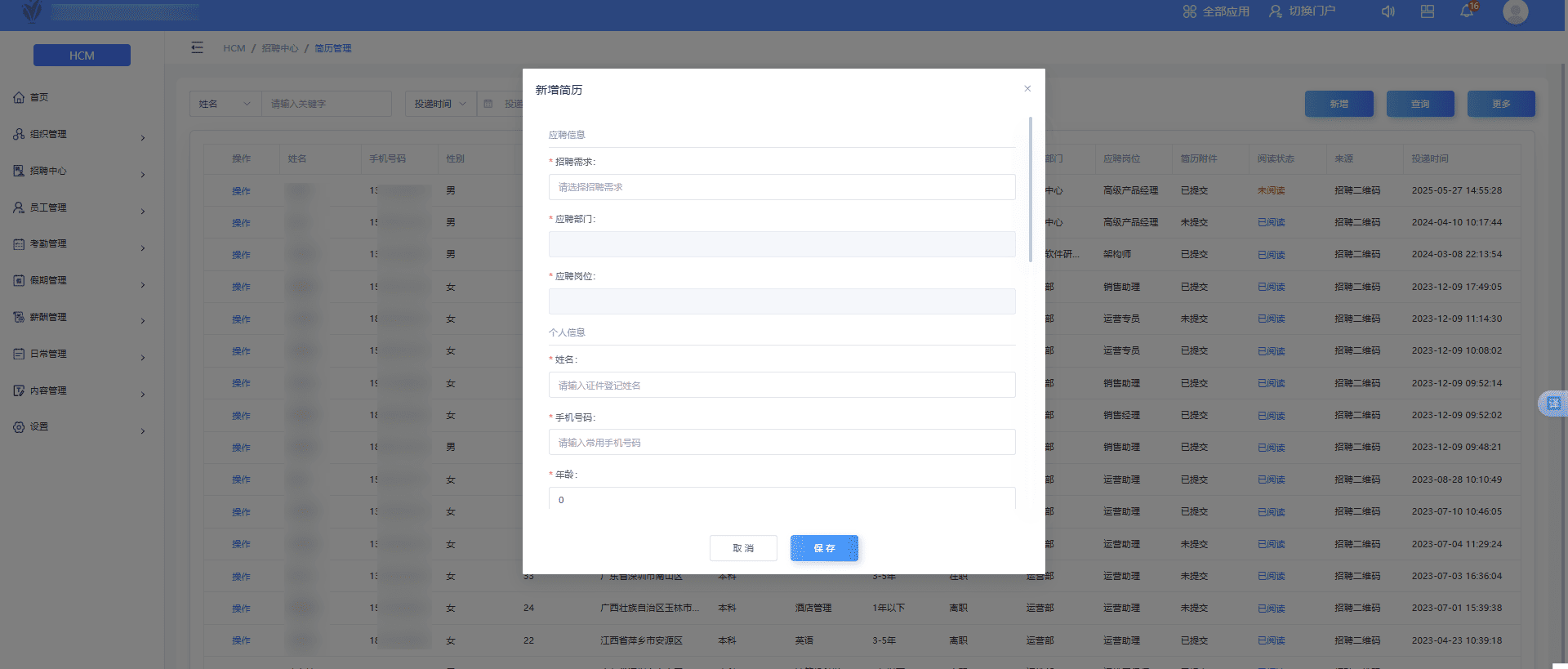
Task: Click 切换门户 in the header
Action: (x=1303, y=11)
